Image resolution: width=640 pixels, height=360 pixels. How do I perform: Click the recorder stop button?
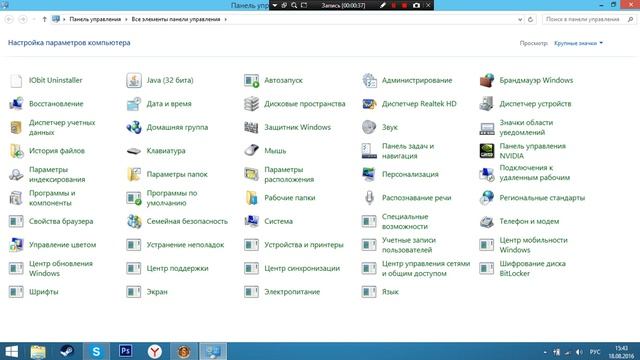click(404, 5)
